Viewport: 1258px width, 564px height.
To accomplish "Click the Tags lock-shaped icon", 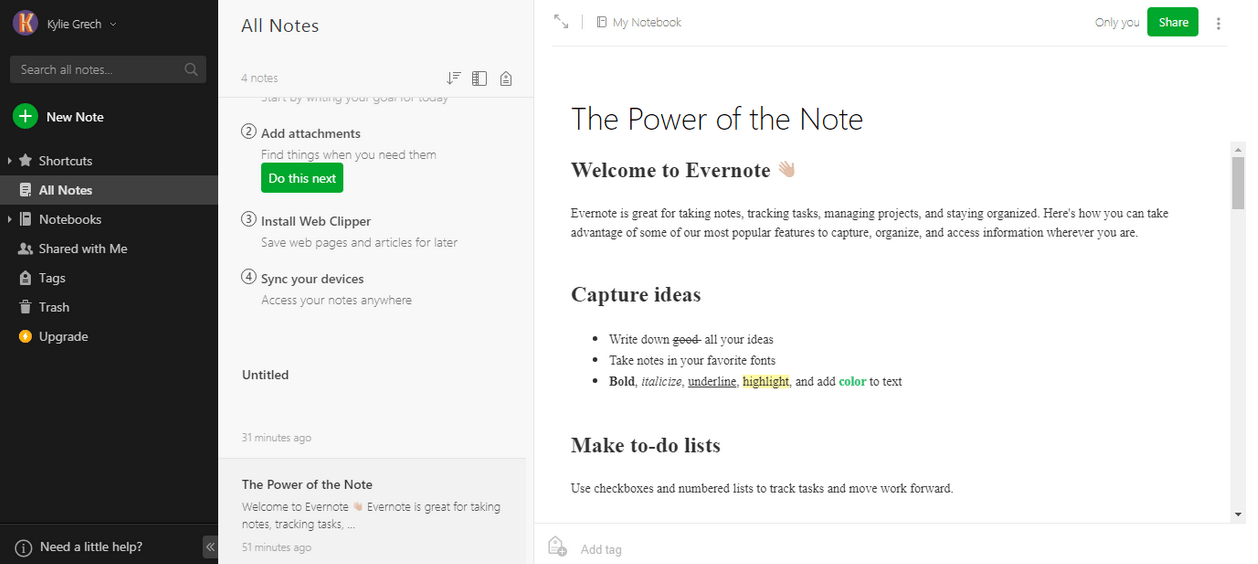I will pyautogui.click(x=26, y=278).
